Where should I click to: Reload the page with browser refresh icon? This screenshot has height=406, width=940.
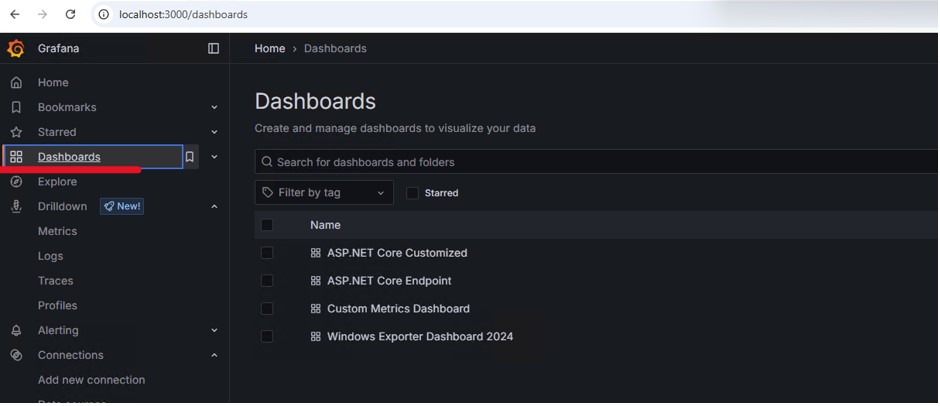pyautogui.click(x=70, y=15)
